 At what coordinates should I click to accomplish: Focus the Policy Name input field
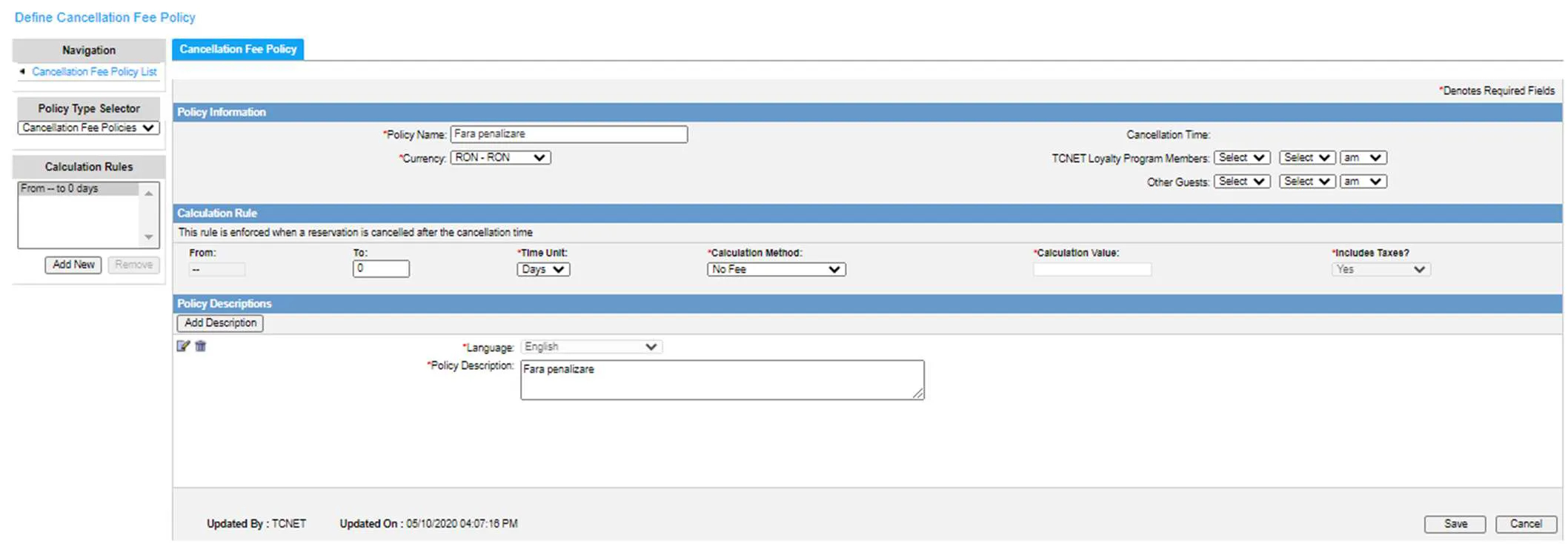click(569, 134)
